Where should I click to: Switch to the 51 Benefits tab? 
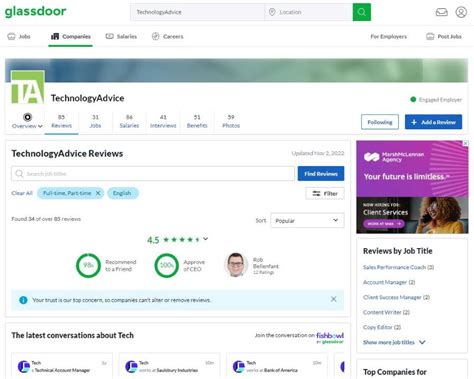tap(197, 121)
